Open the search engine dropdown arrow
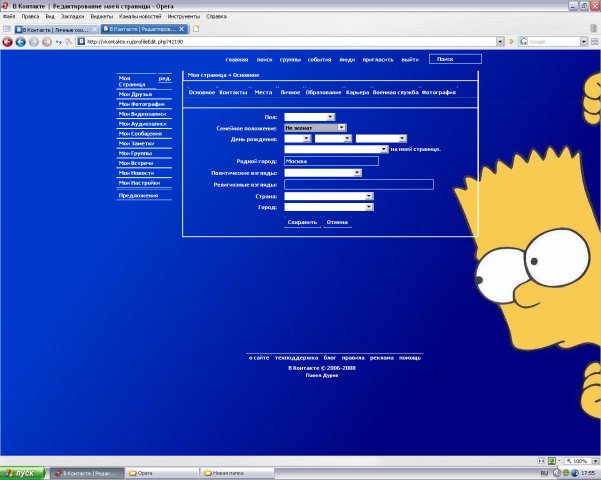 (584, 41)
